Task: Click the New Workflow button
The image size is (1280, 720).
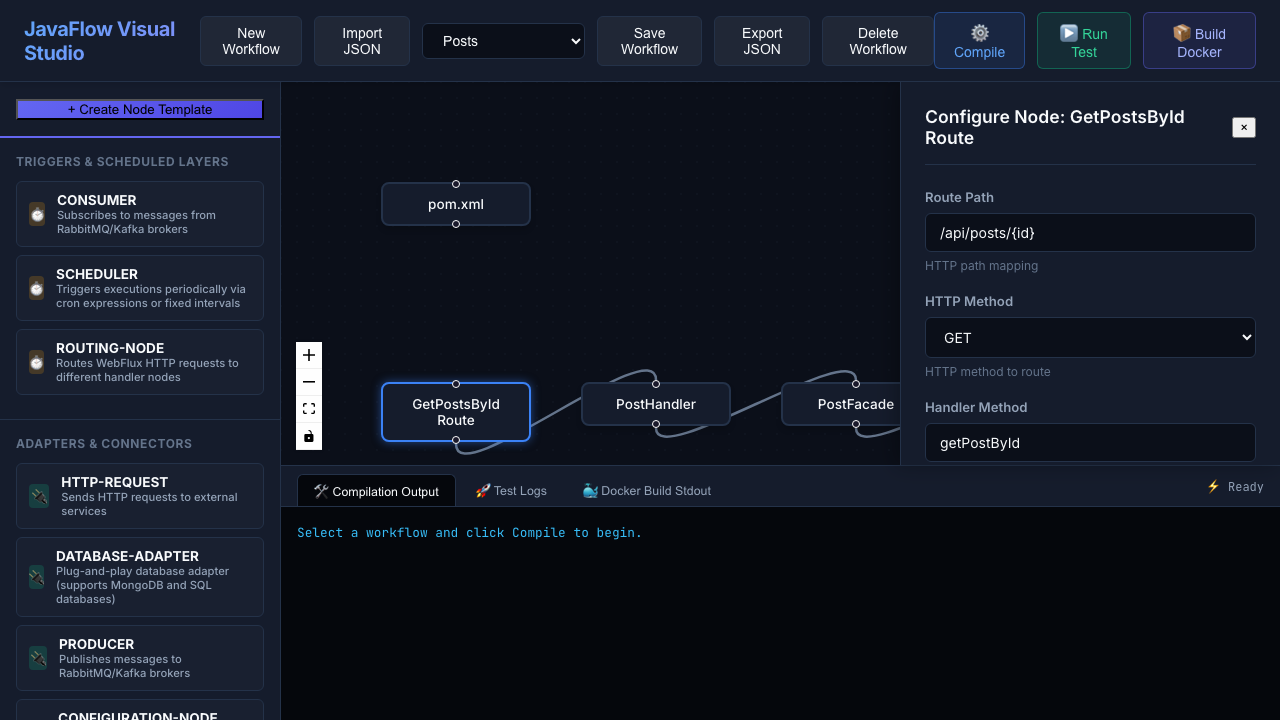Action: [251, 41]
